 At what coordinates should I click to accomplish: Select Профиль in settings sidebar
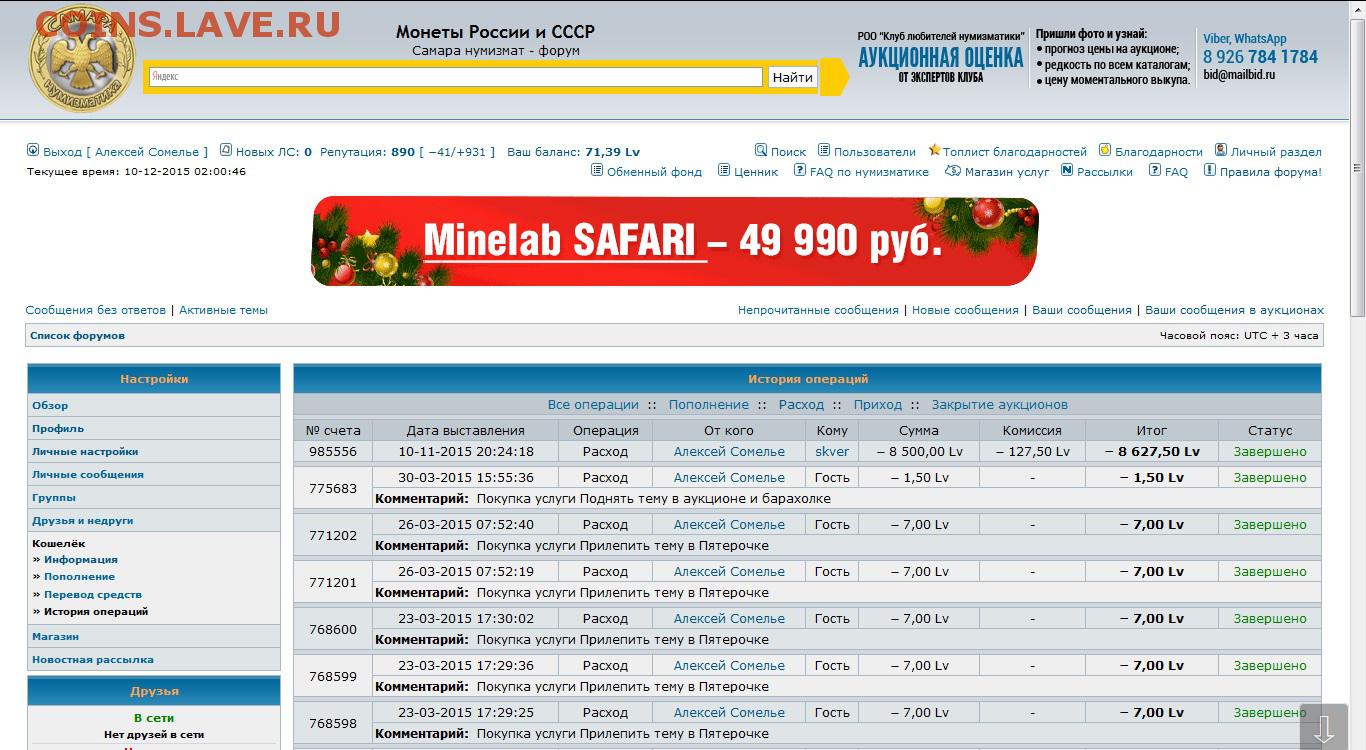click(x=58, y=428)
